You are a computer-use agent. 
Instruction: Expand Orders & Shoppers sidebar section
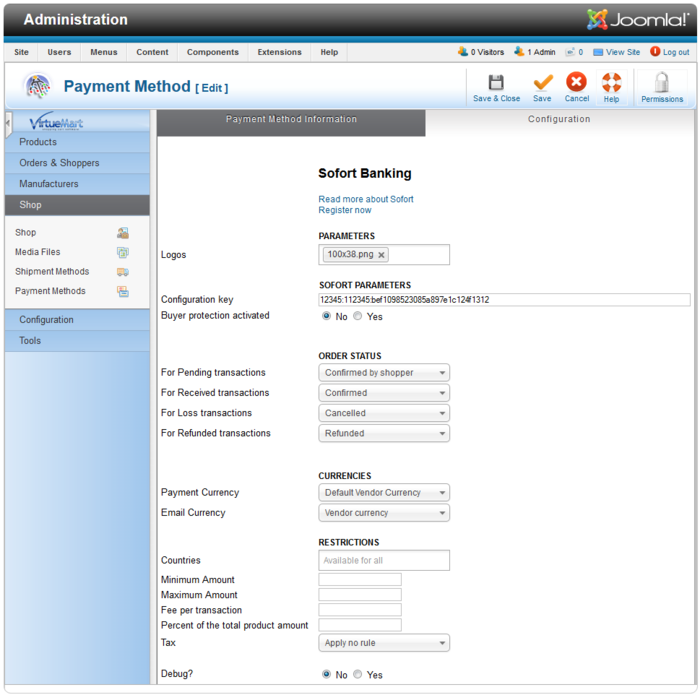77,163
